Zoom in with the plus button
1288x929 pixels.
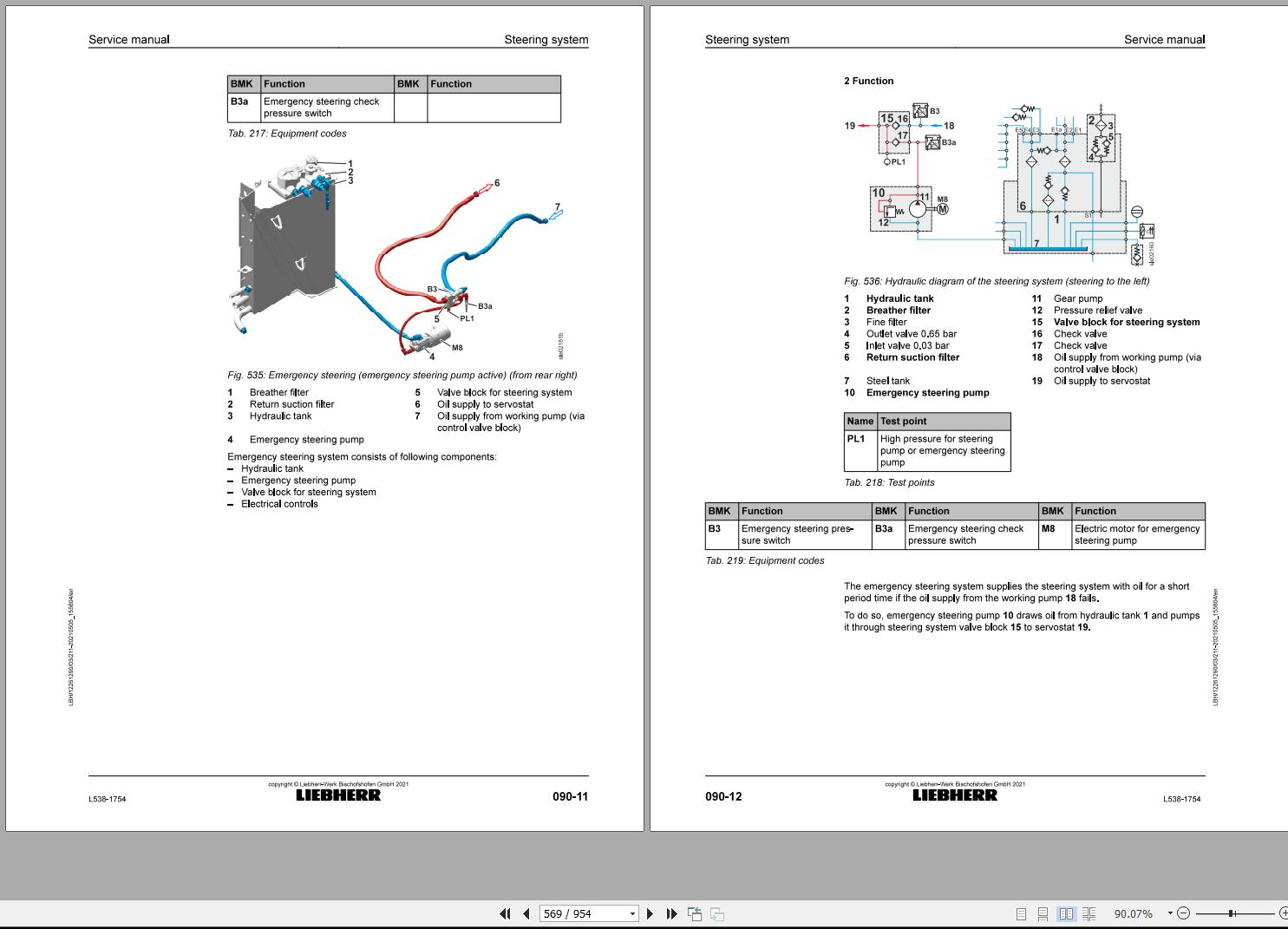[x=1284, y=913]
